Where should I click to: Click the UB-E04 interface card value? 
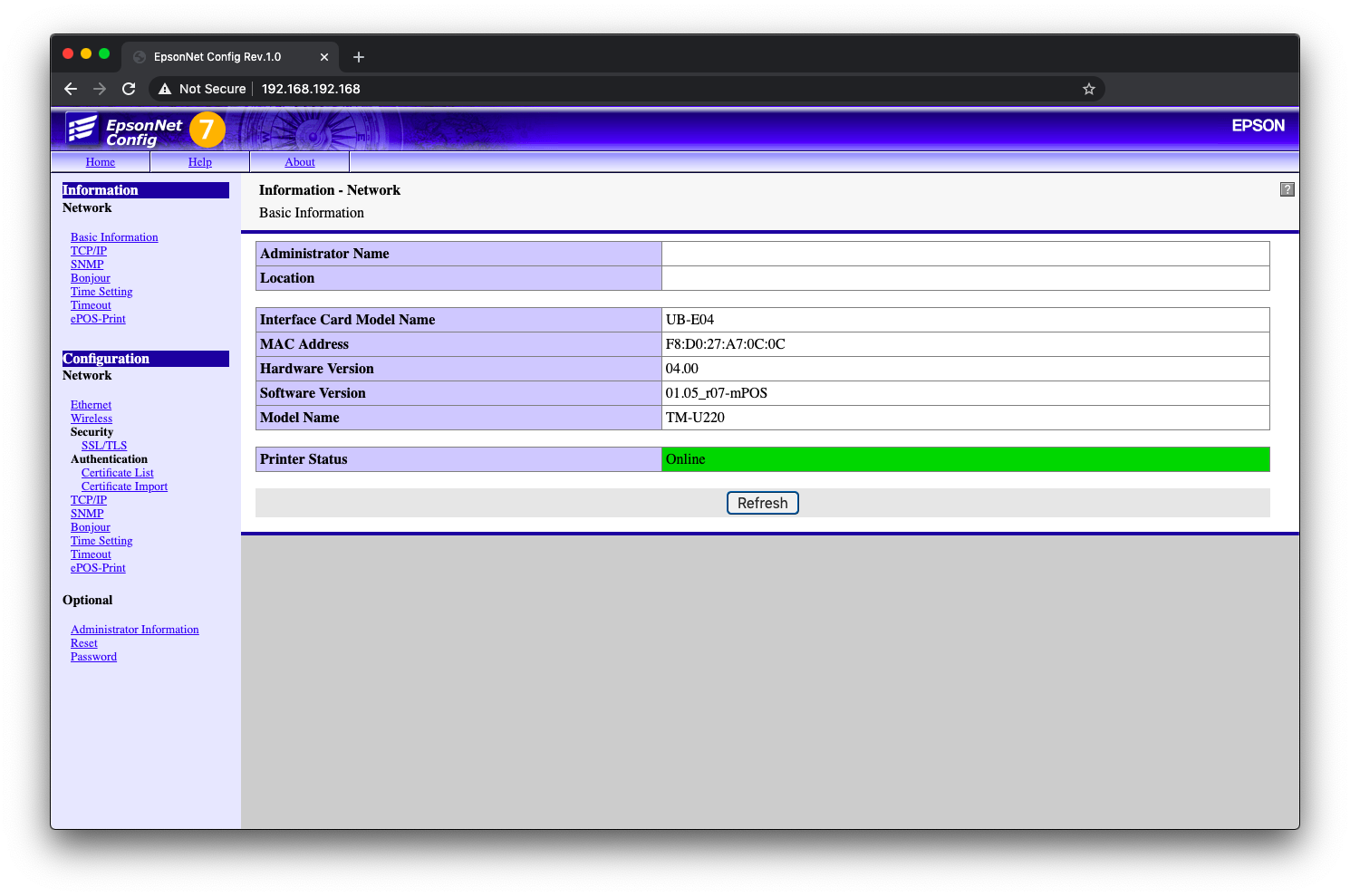point(689,320)
